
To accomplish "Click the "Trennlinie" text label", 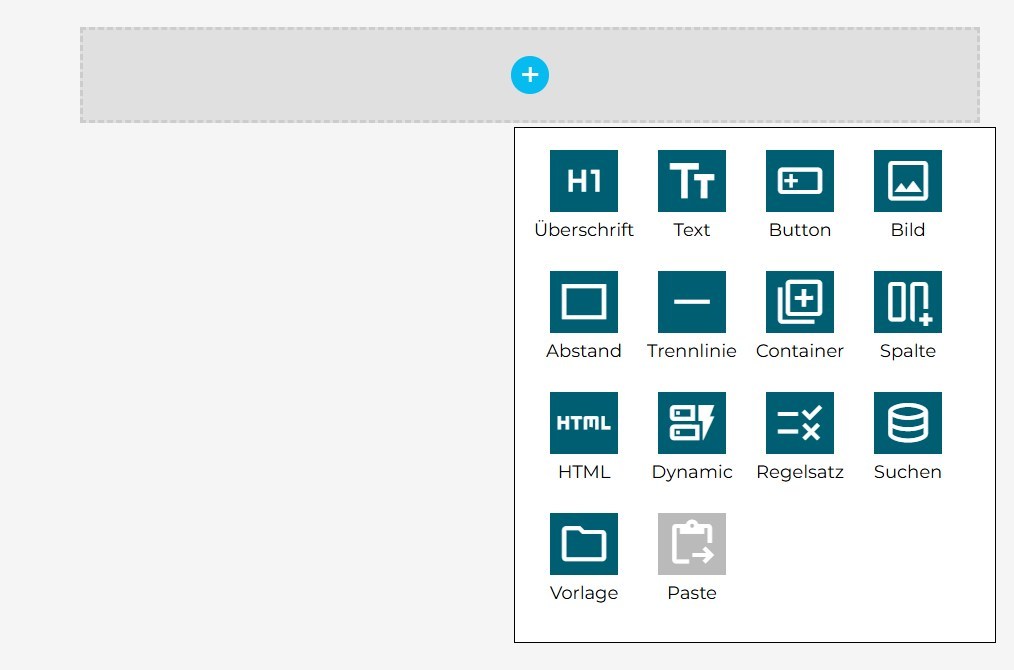I will (692, 351).
